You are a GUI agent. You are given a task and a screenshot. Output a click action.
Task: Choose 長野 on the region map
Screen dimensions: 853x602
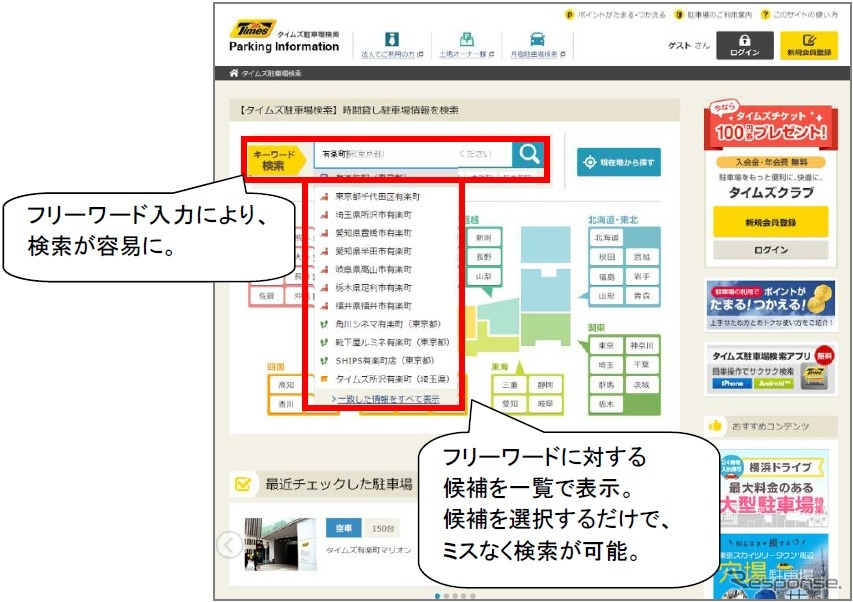tap(483, 257)
